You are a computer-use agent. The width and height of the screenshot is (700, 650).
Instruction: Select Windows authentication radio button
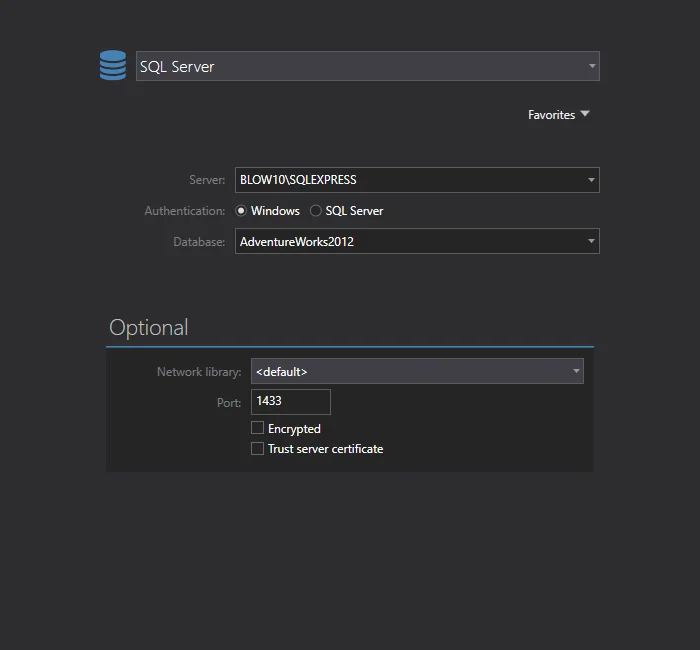coord(241,211)
